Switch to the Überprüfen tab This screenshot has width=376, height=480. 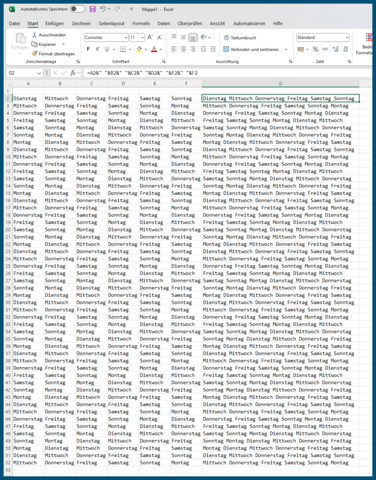pyautogui.click(x=190, y=23)
